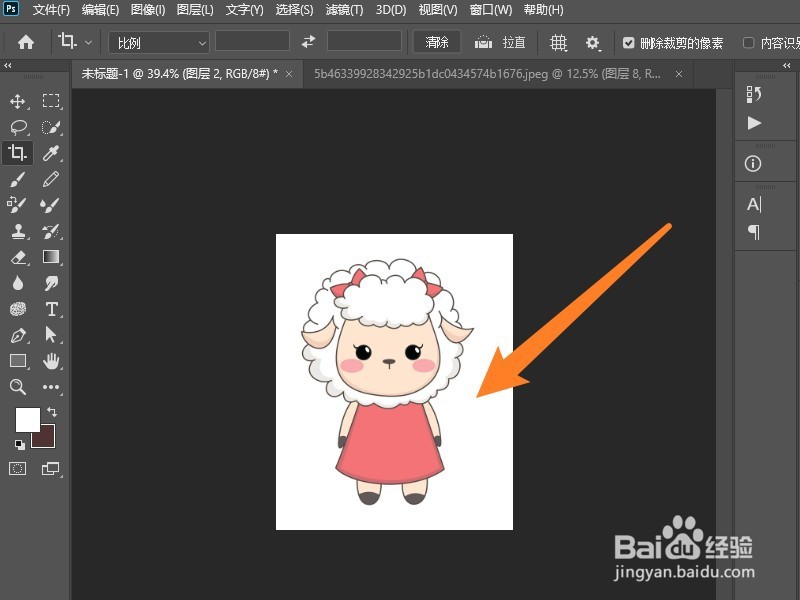This screenshot has height=600, width=800.
Task: Open the edit toolbar extra tools menu
Action: coord(51,387)
